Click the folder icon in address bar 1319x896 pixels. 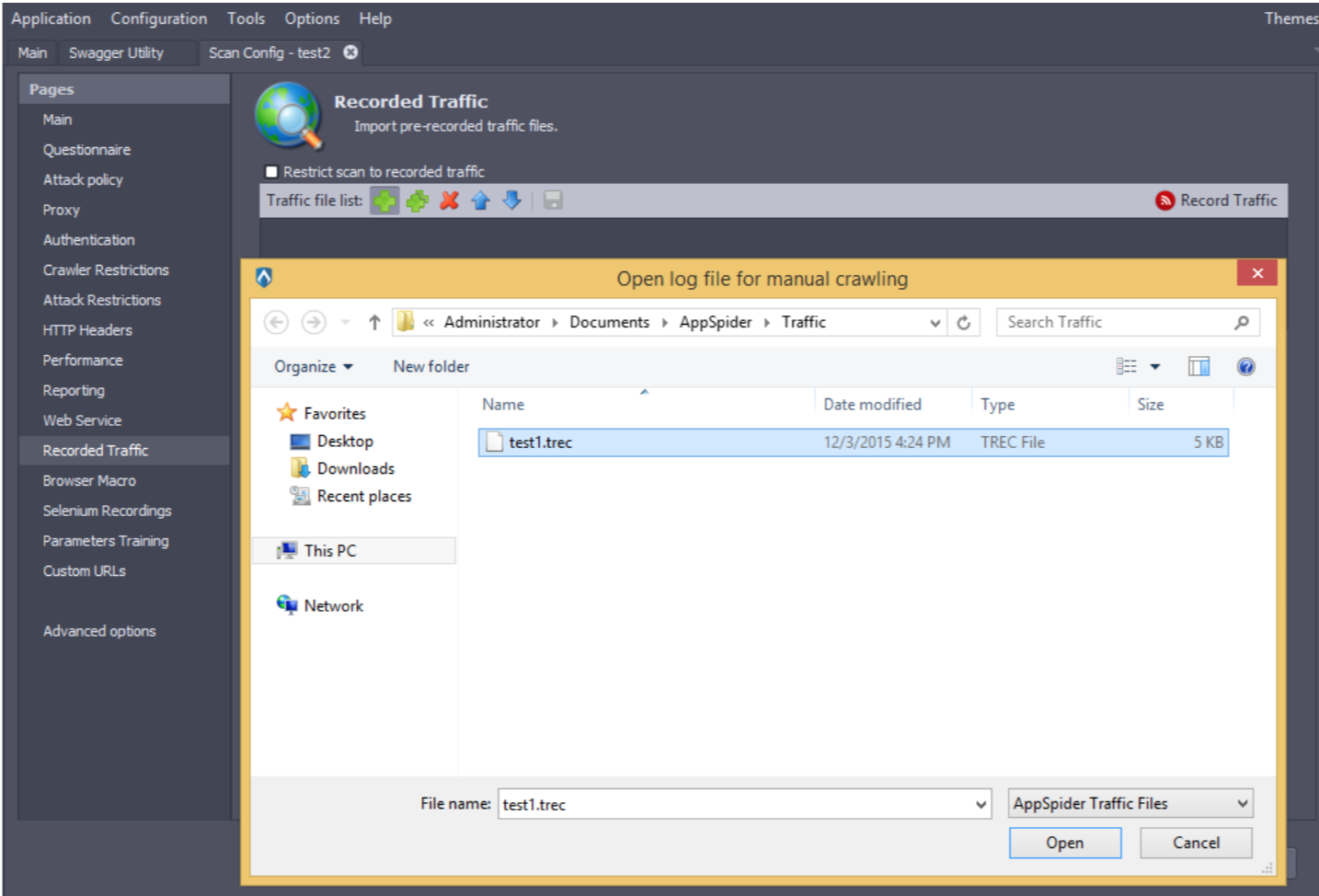[405, 322]
